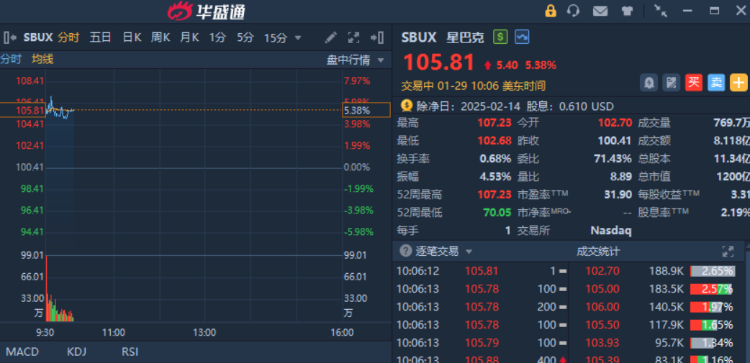The width and height of the screenshot is (750, 363).
Task: Open the mail messages icon
Action: (600, 11)
